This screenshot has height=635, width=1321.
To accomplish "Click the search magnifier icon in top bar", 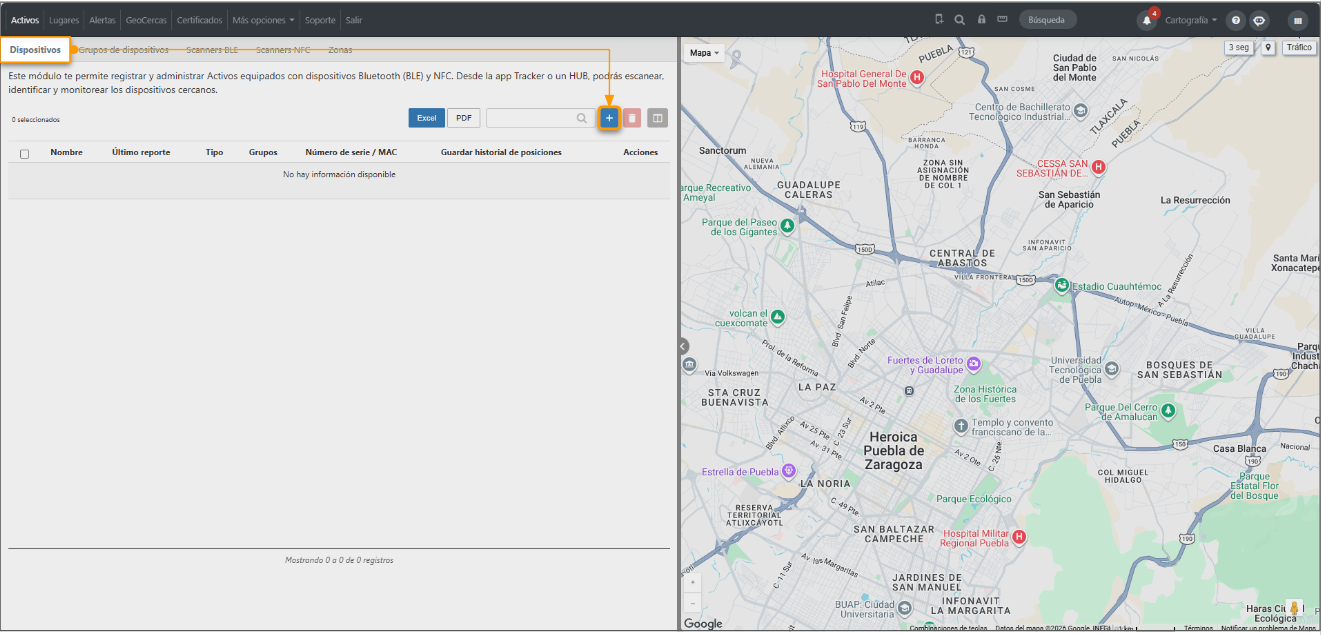I will (x=959, y=19).
